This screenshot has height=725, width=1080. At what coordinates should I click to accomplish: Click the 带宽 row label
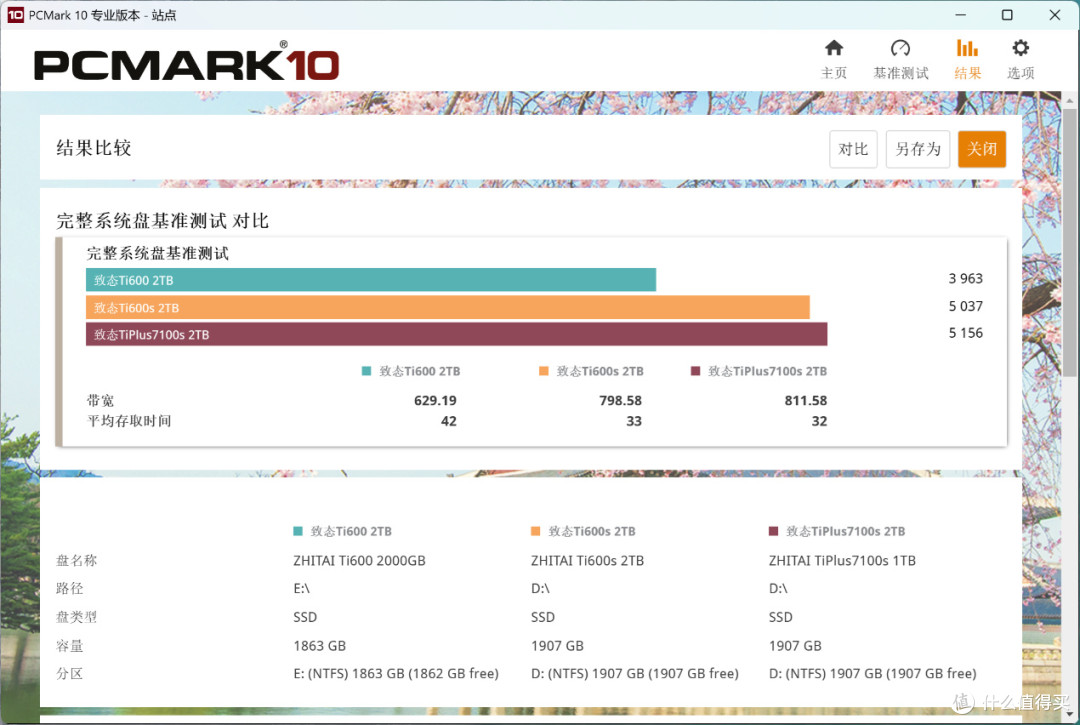point(101,401)
